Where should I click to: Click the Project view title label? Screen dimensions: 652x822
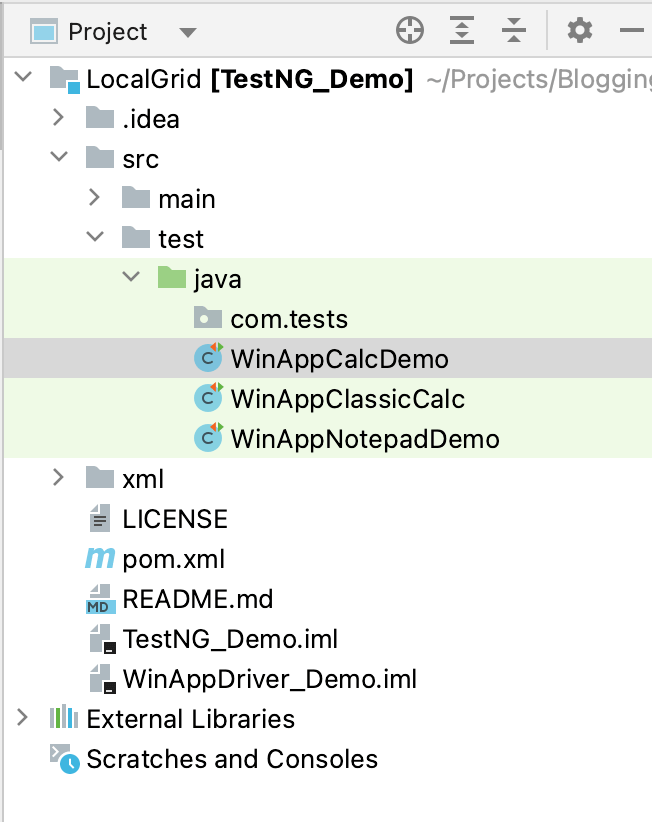(x=108, y=32)
